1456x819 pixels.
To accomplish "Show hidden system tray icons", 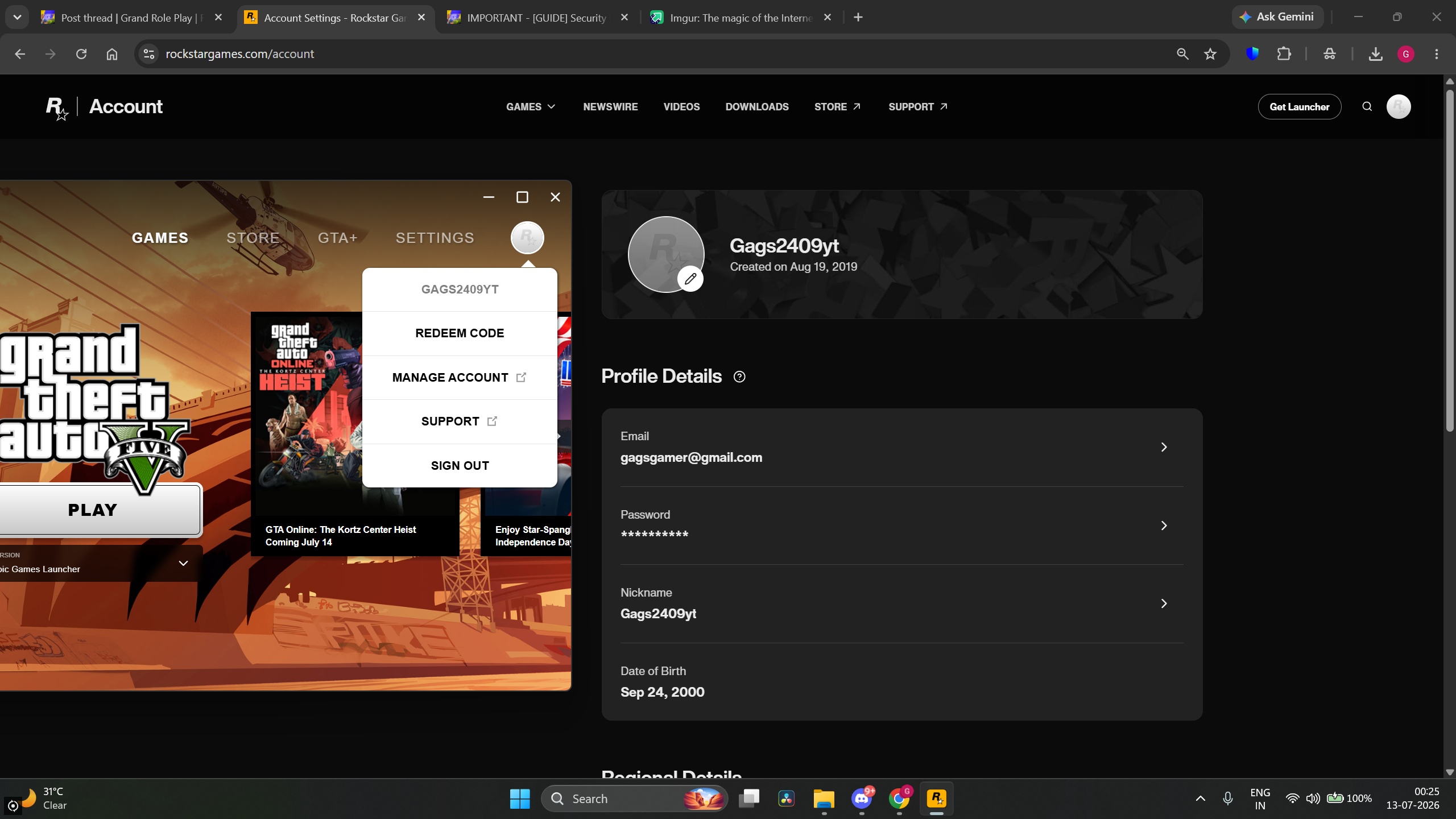I will pyautogui.click(x=1201, y=799).
